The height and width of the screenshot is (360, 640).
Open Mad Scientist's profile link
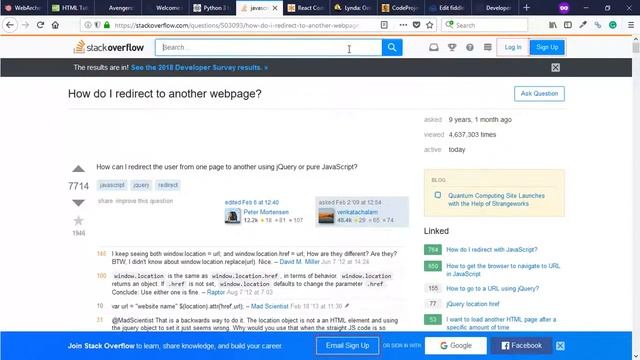pyautogui.click(x=269, y=306)
